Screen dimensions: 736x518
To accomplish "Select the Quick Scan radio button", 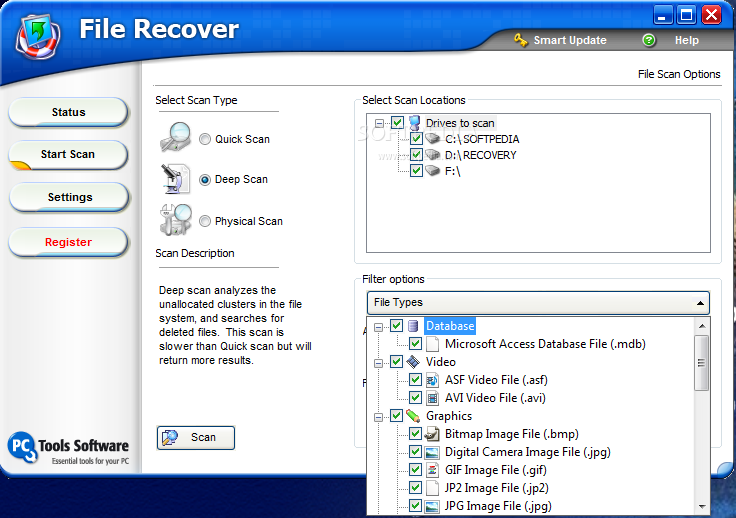I will pos(205,139).
